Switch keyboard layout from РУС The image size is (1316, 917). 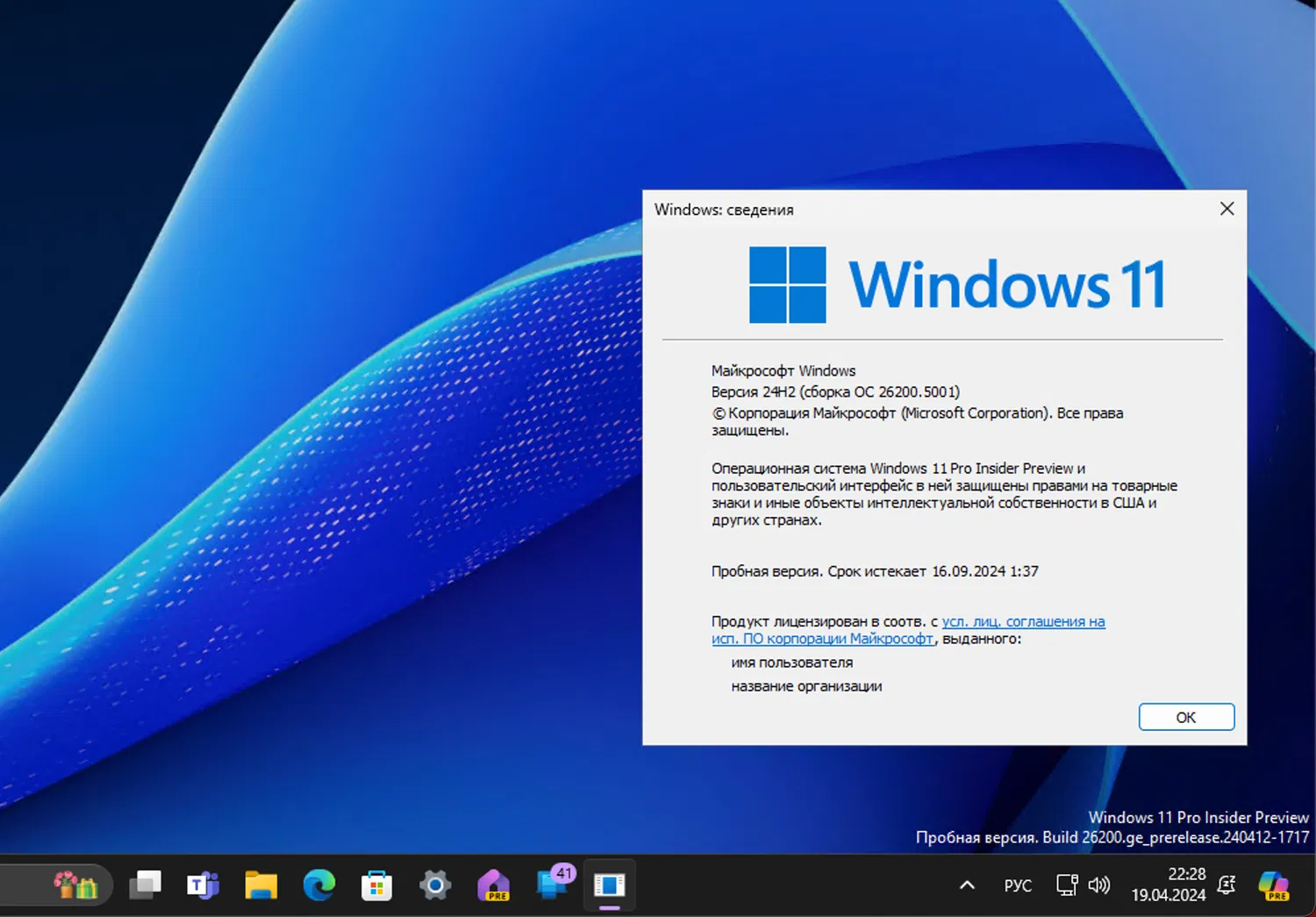point(1017,885)
